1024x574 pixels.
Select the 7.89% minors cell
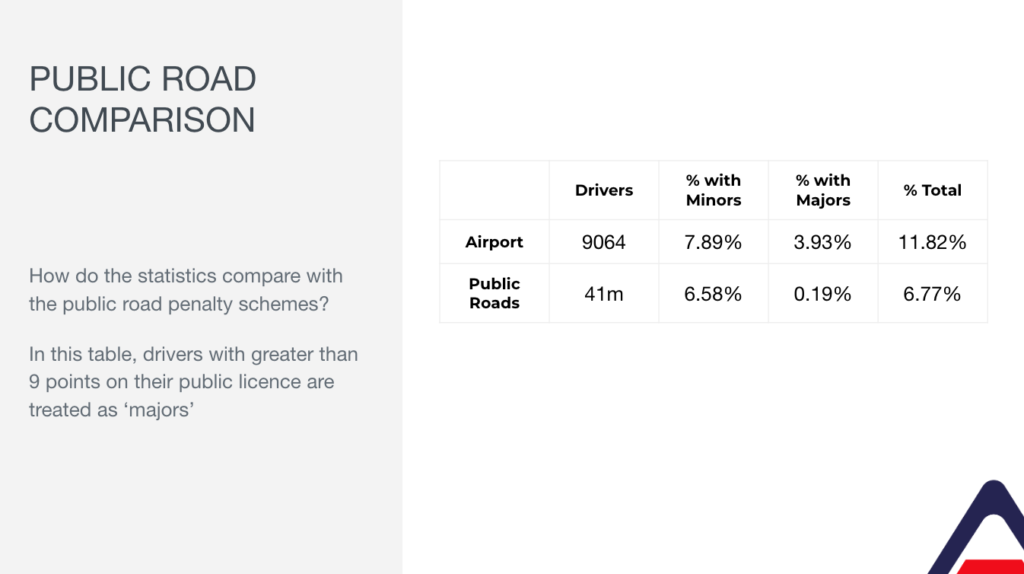click(713, 242)
